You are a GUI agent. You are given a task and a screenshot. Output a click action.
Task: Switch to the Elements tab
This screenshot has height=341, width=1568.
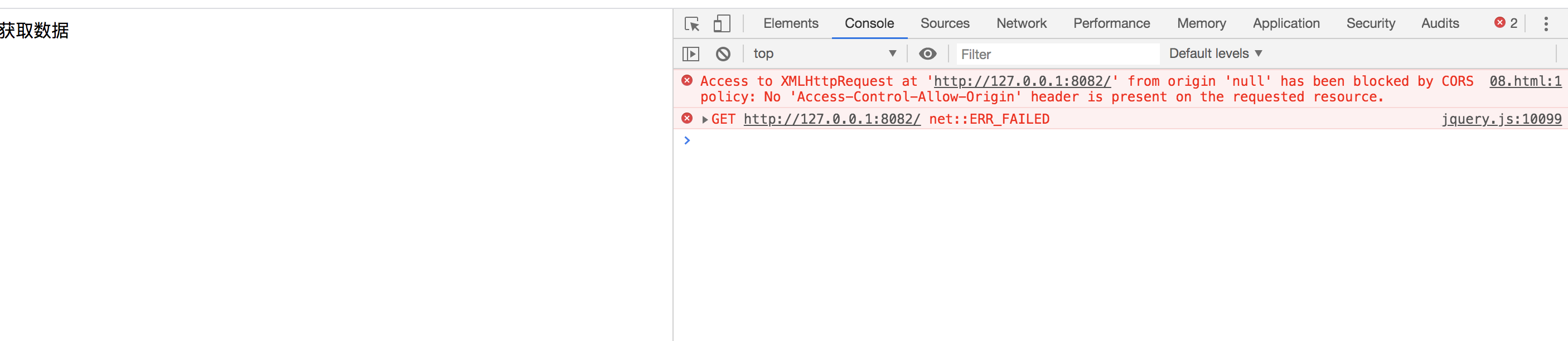click(791, 23)
